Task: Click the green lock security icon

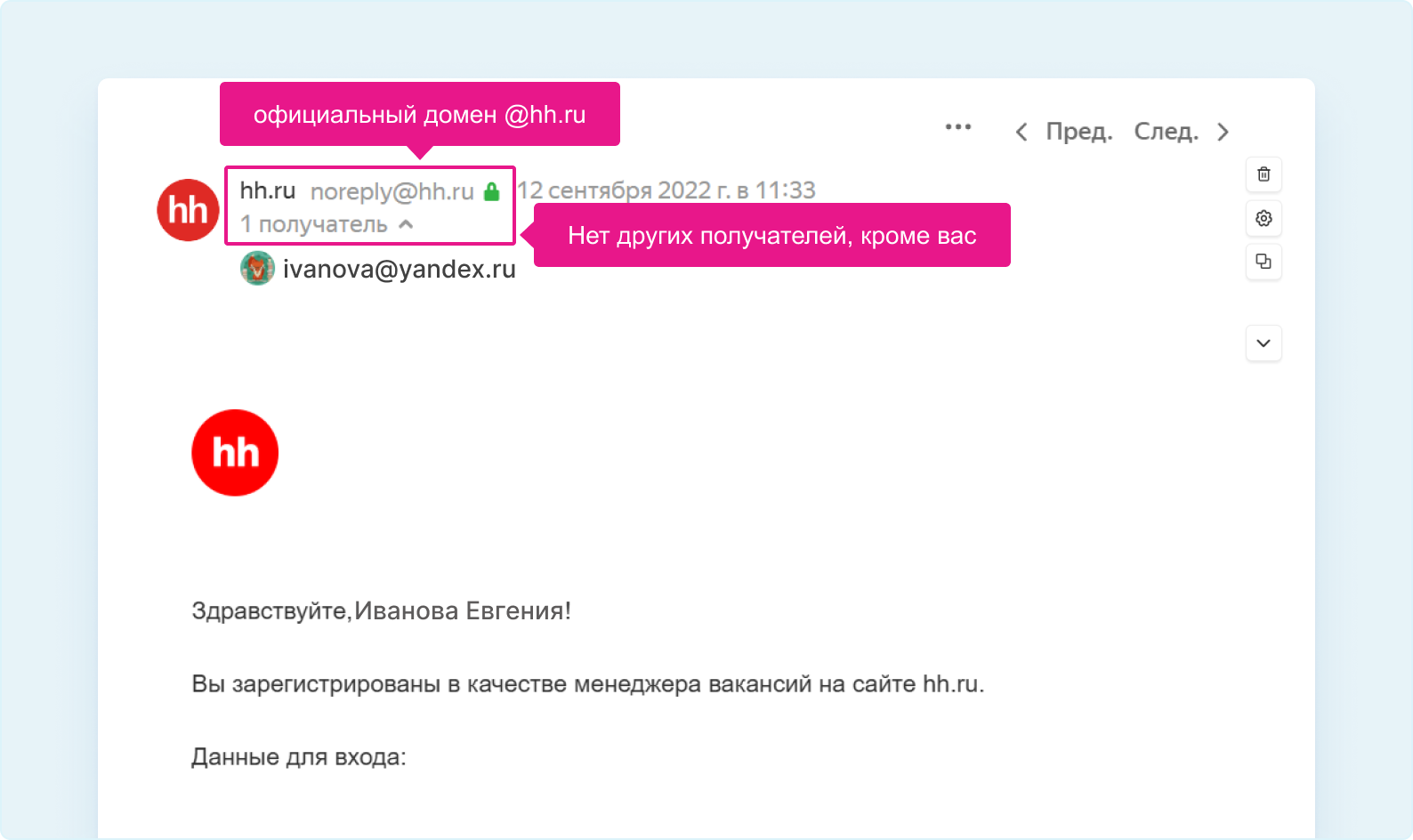Action: click(491, 191)
